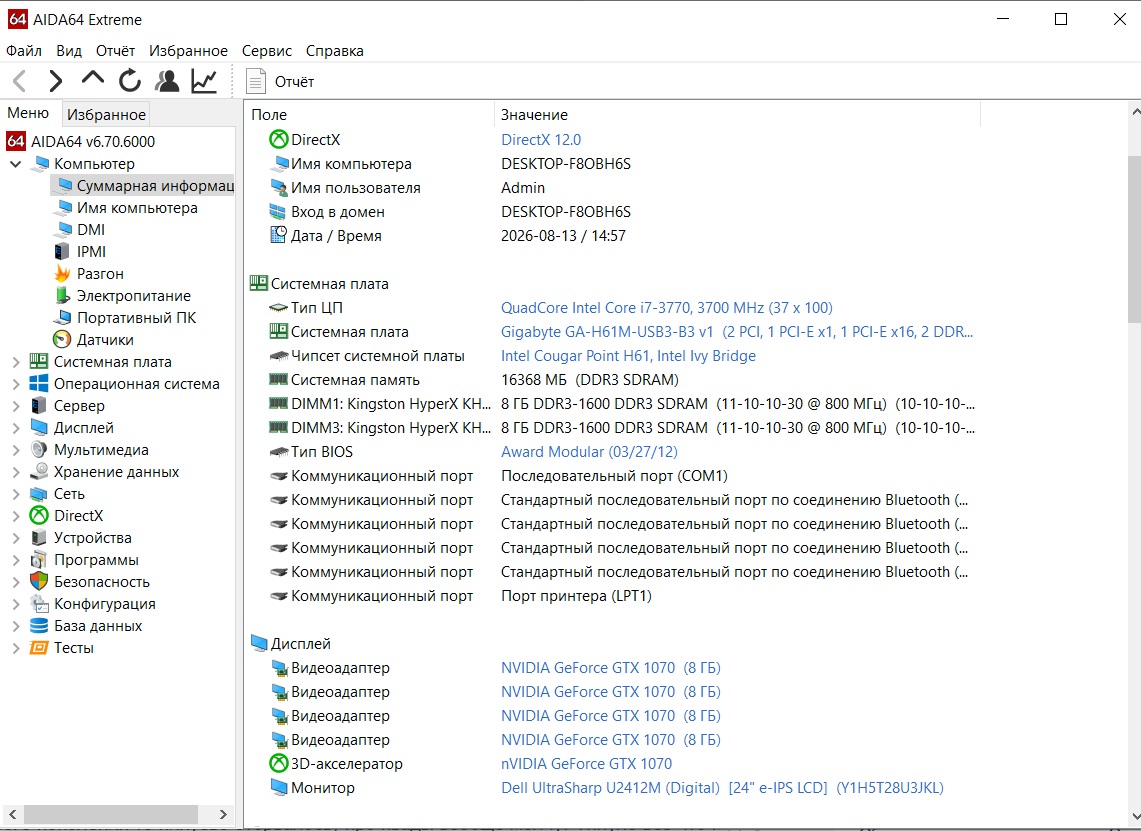The height and width of the screenshot is (831, 1141).
Task: Open the Файл menu
Action: (x=24, y=51)
